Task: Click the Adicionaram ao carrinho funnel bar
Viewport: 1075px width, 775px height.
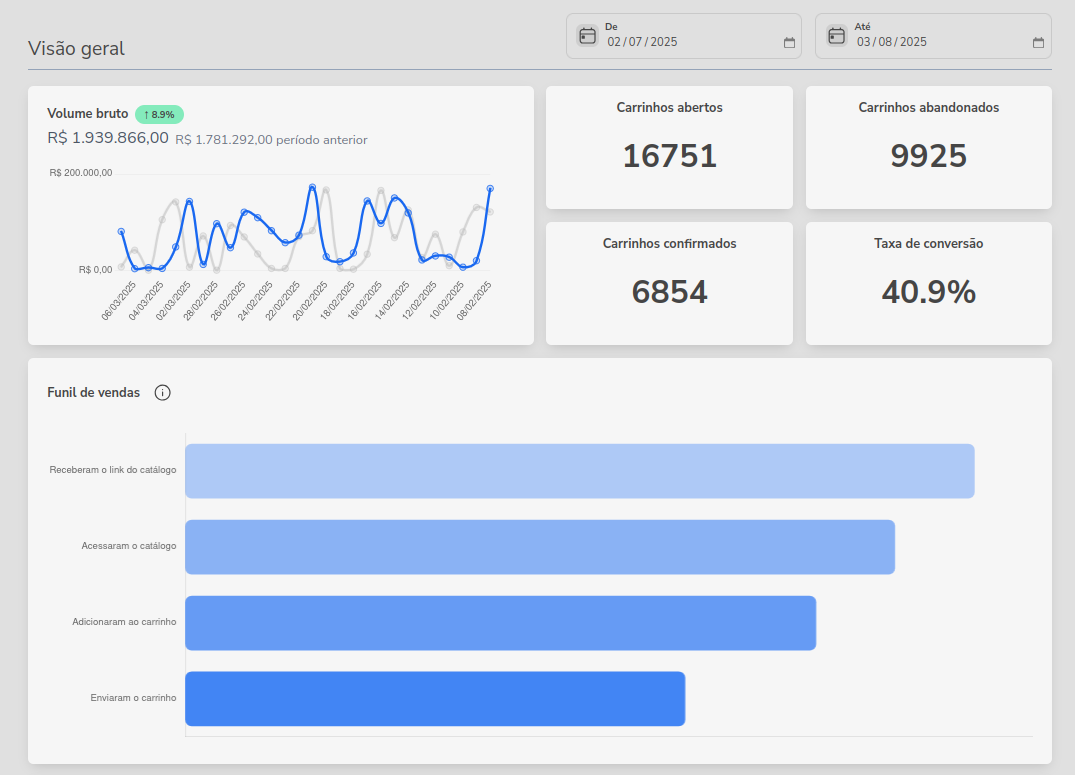Action: pos(500,623)
